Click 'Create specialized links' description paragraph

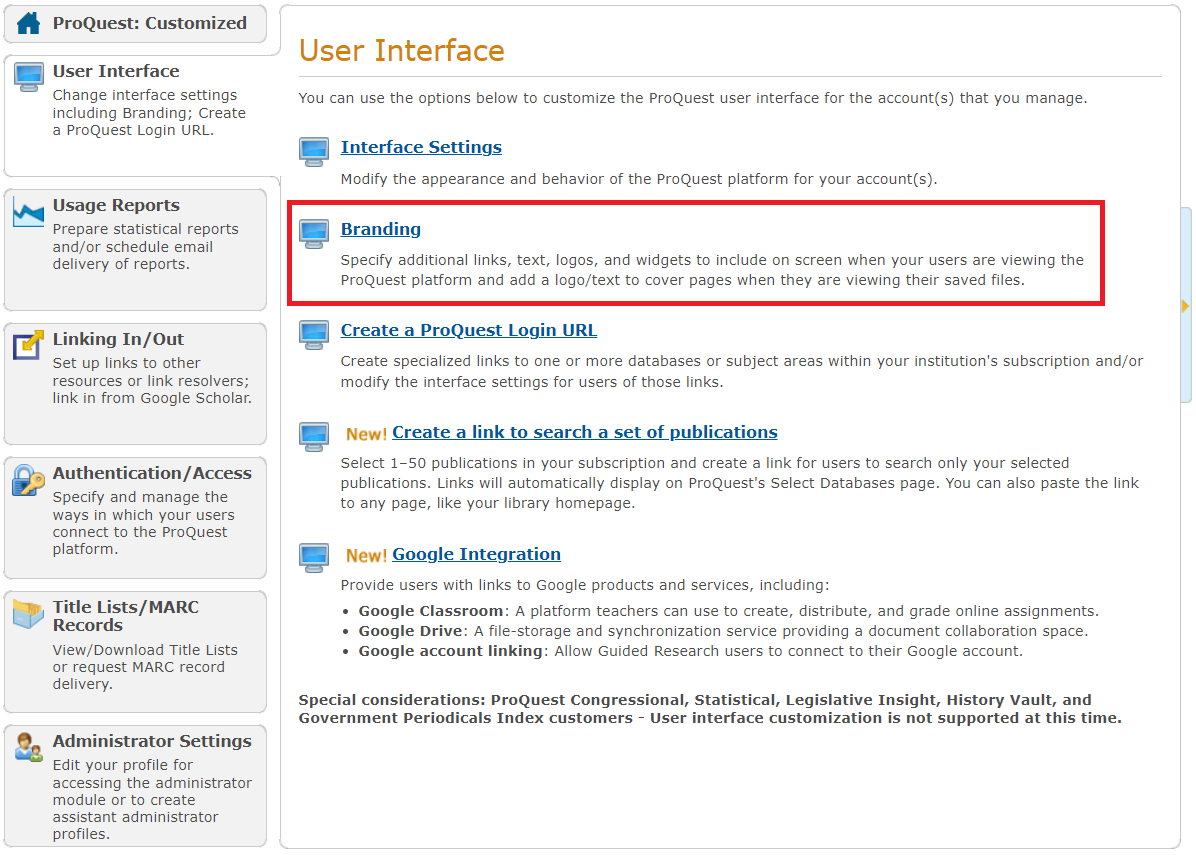click(x=742, y=371)
